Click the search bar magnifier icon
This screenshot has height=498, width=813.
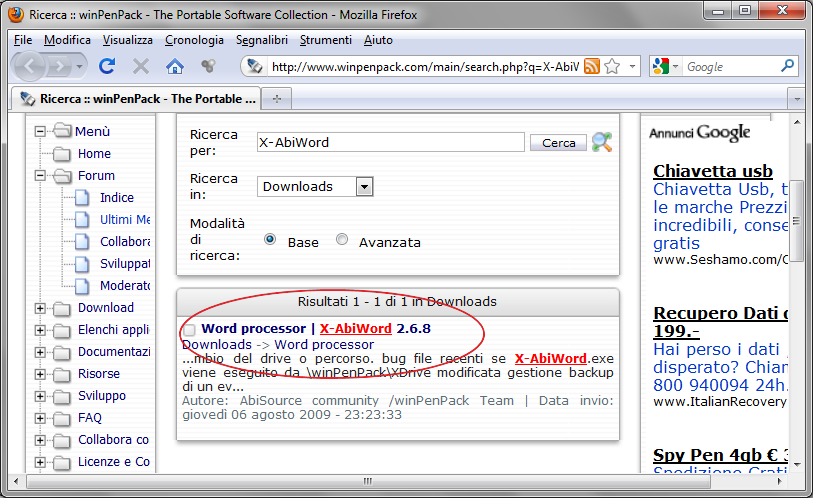pyautogui.click(x=788, y=66)
